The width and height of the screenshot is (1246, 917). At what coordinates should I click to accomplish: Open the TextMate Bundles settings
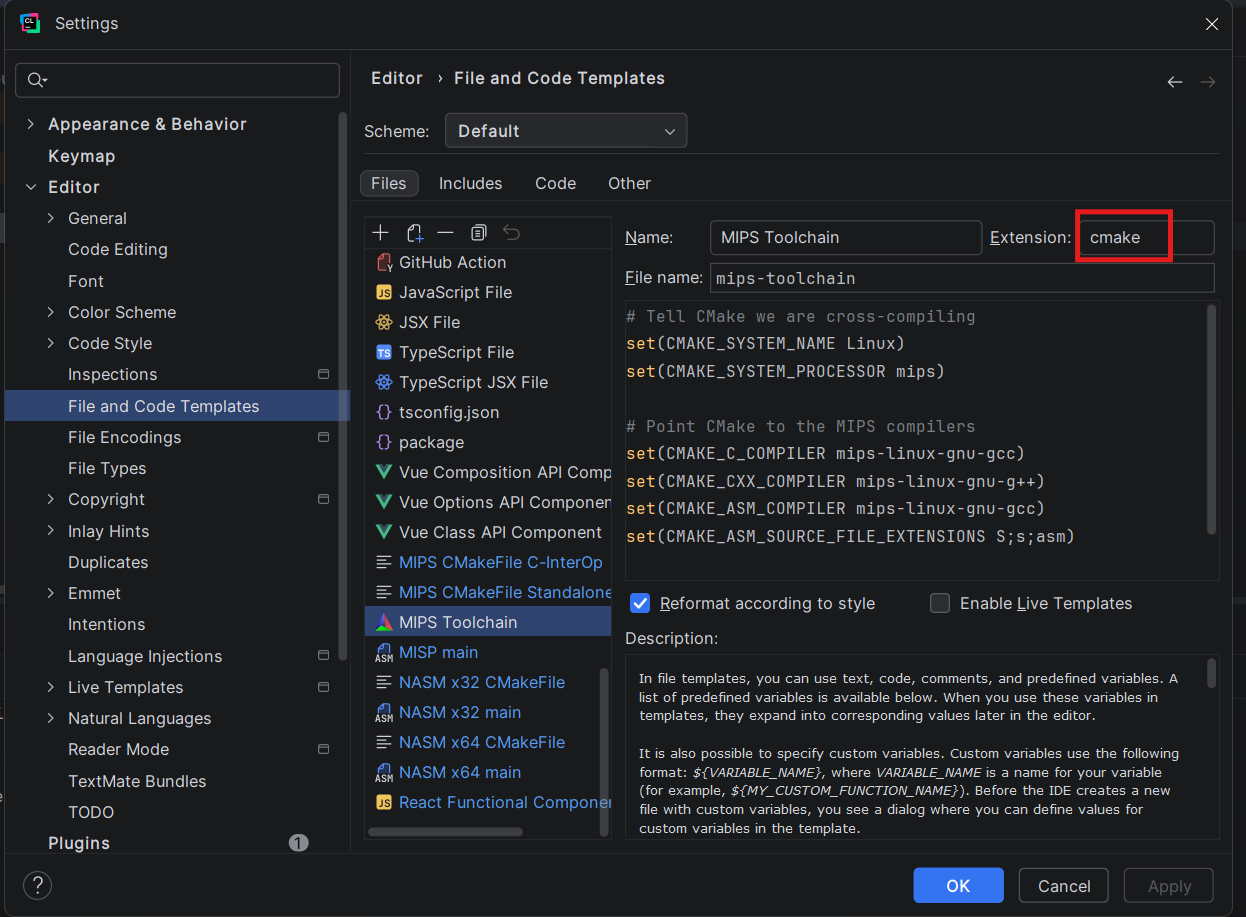(137, 781)
